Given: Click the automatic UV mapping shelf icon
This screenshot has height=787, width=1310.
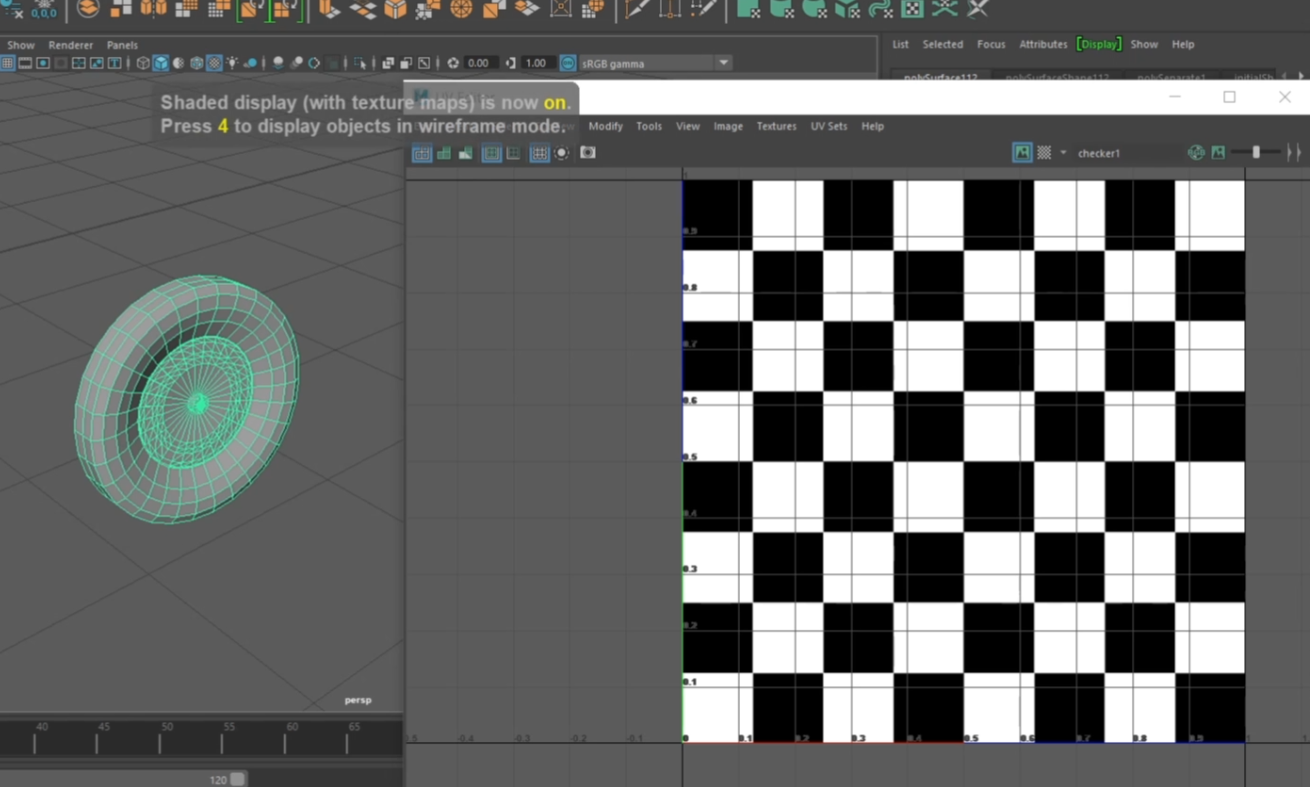Looking at the screenshot, I should coord(847,9).
